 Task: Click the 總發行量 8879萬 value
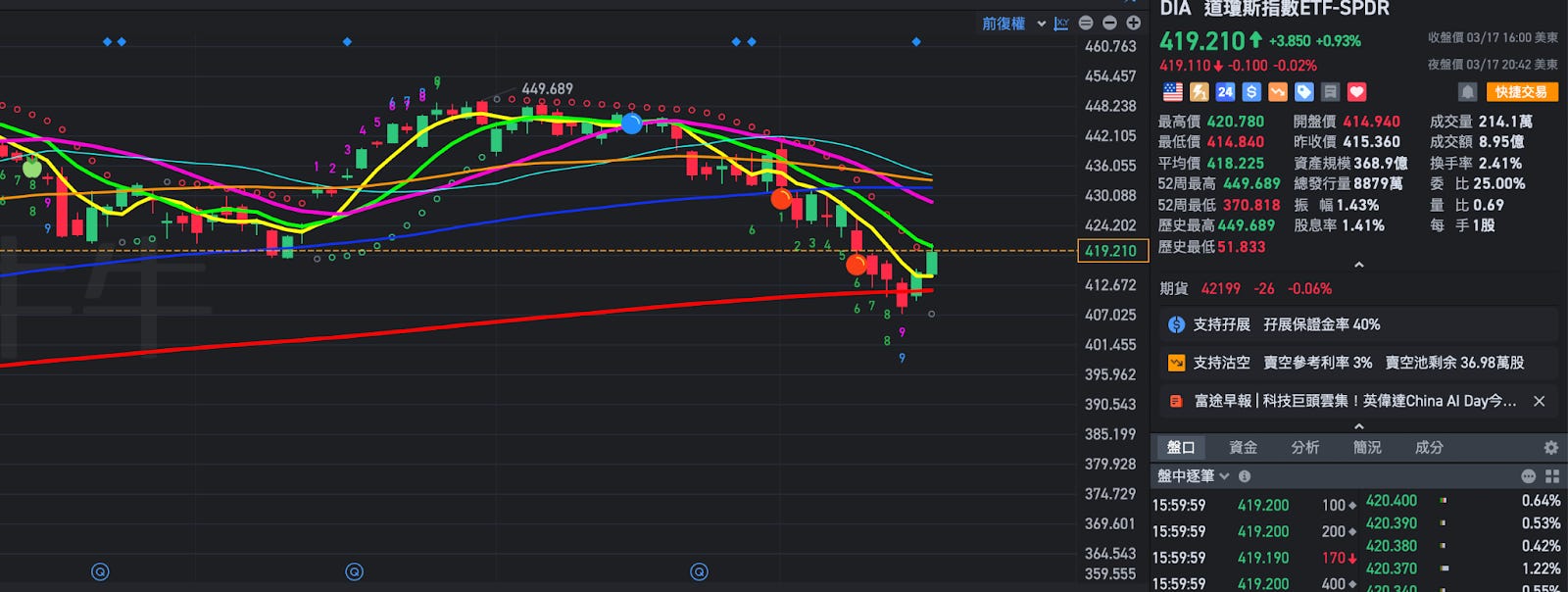pyautogui.click(x=1378, y=184)
